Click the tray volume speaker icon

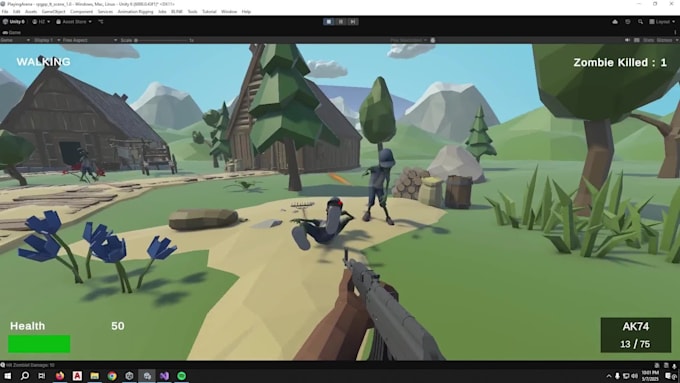click(x=634, y=376)
